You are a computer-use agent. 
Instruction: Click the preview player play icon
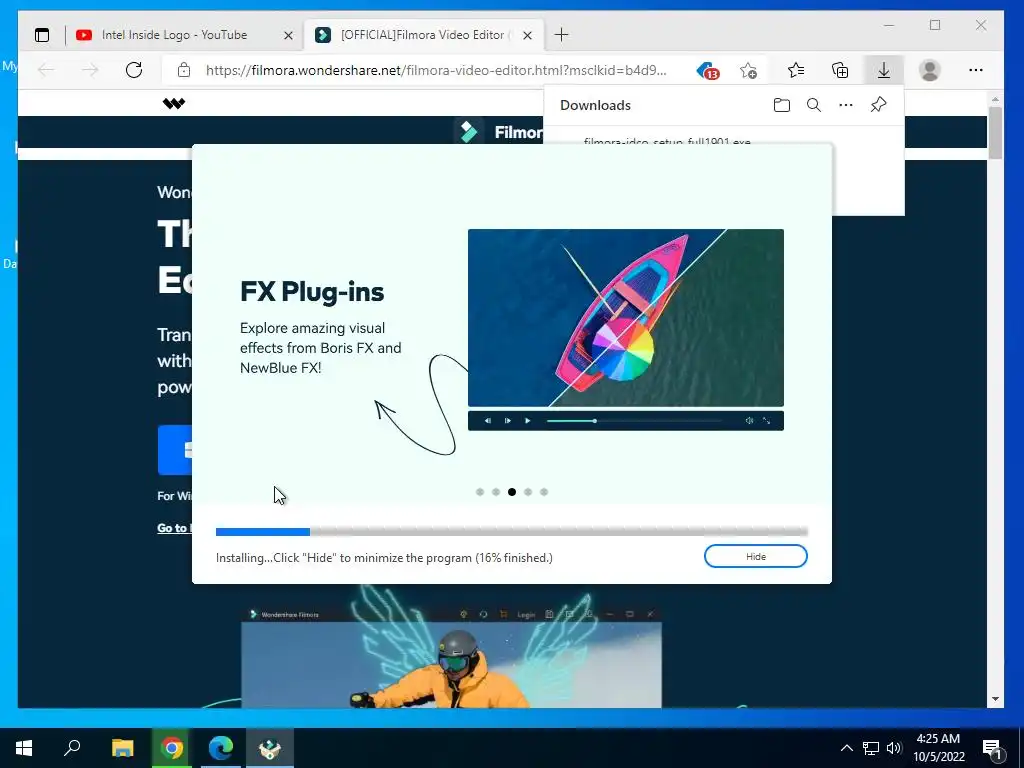pos(528,421)
